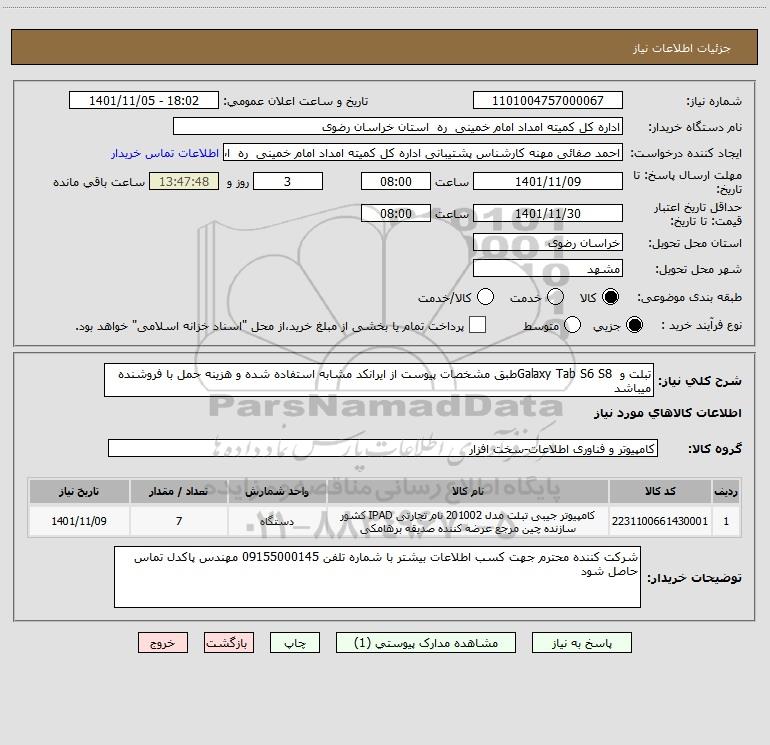Open اطلاعات تماس خریدار link
This screenshot has height=745, width=770.
click(x=165, y=153)
